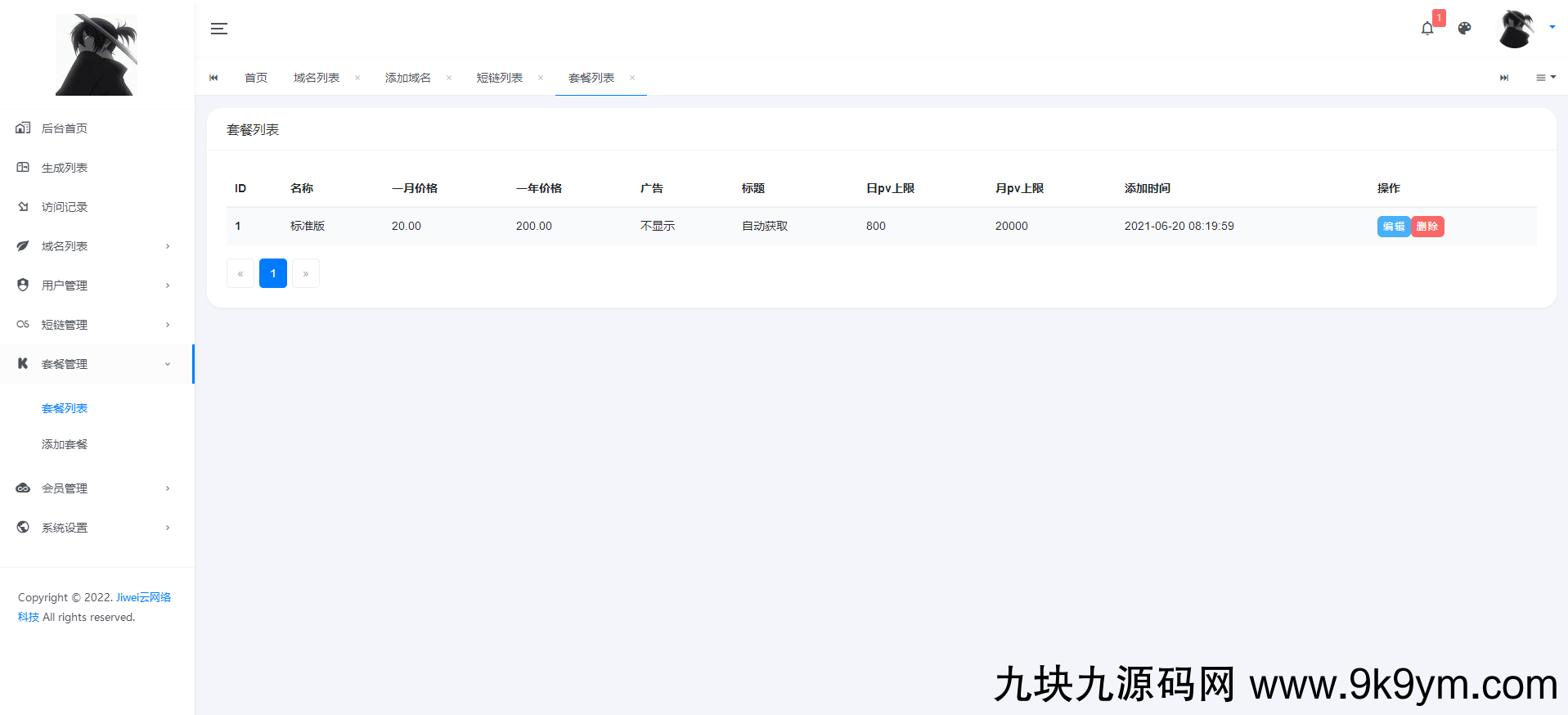This screenshot has width=1568, height=715.
Task: Open 后台首页 in the sidebar
Action: 65,128
